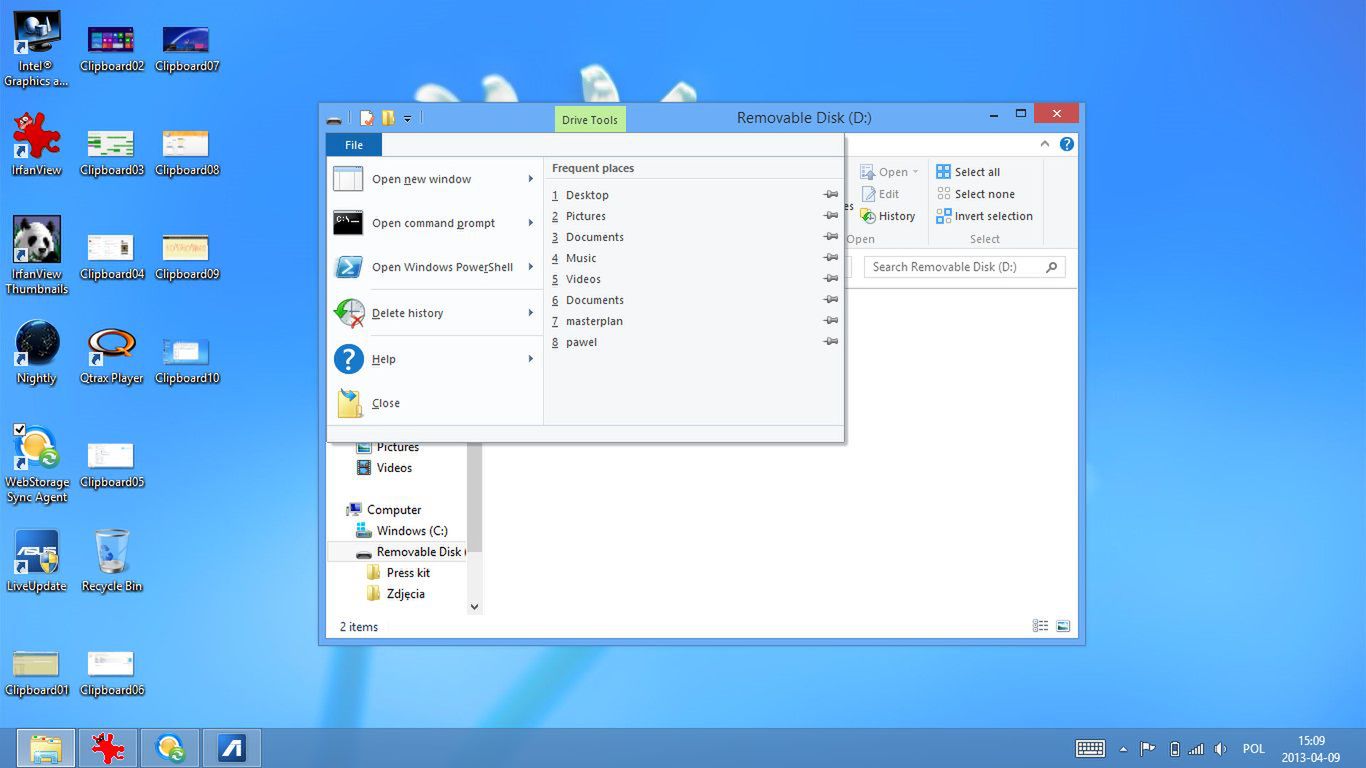Toggle pin for Music in Frequent places
Screen dimensions: 1366x768
click(830, 258)
